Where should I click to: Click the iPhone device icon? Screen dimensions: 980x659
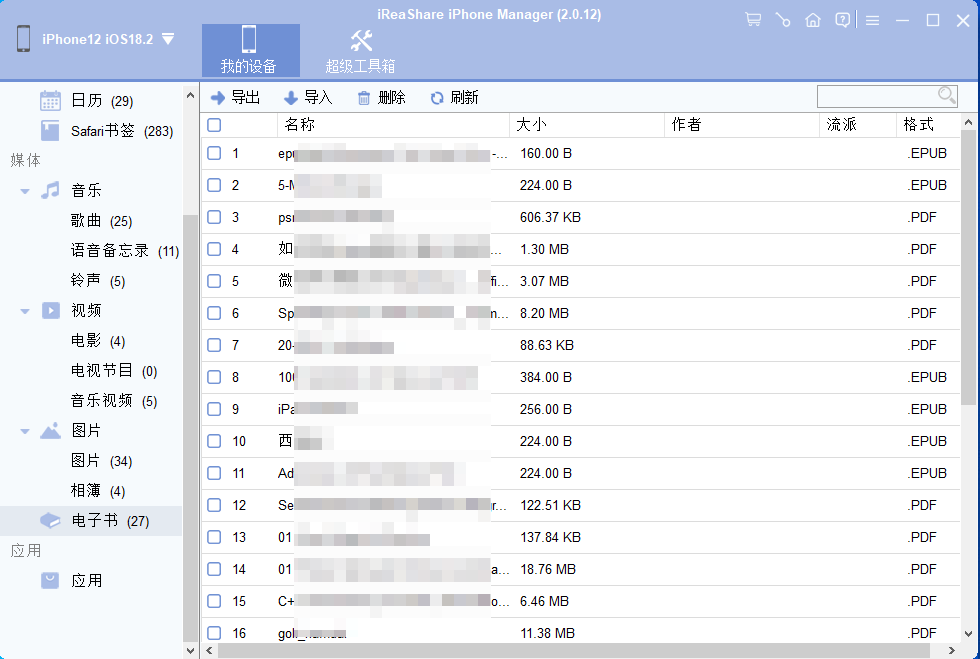point(24,39)
